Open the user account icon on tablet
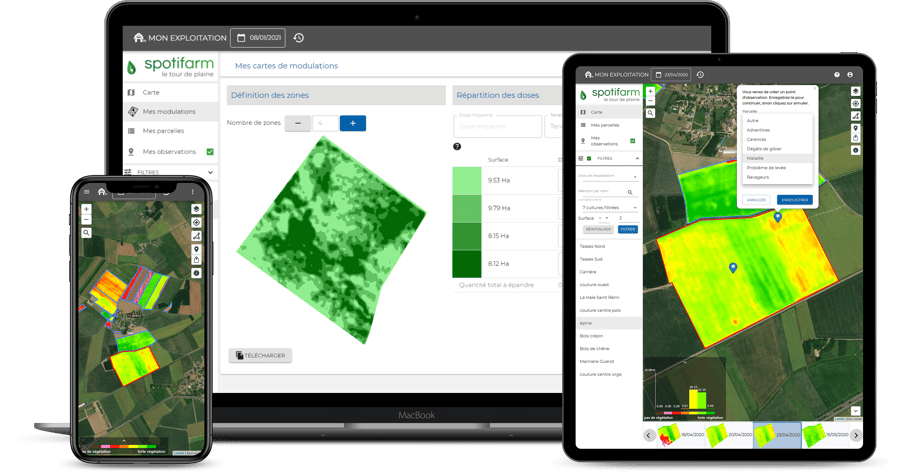 [850, 75]
